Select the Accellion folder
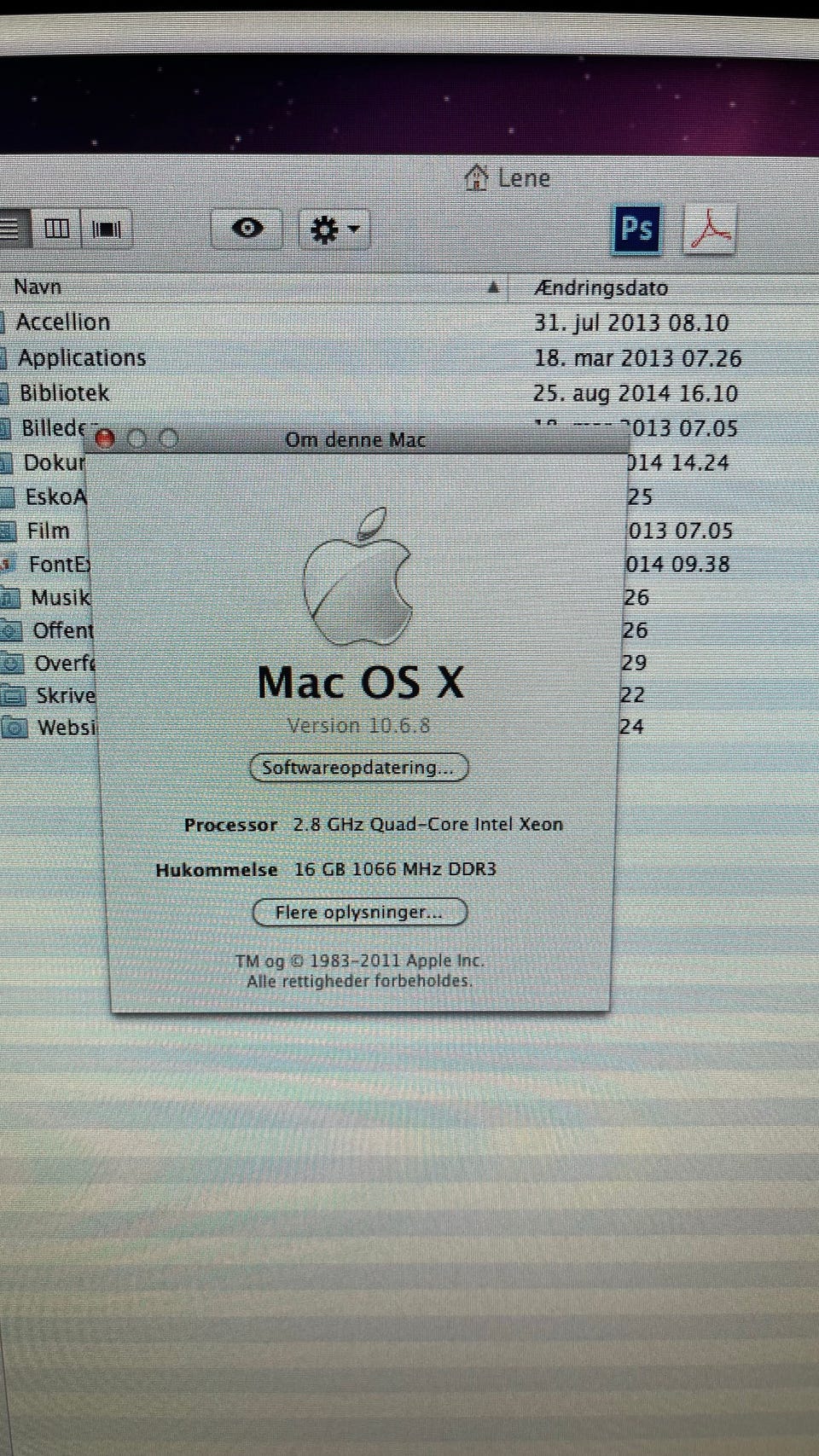Image resolution: width=819 pixels, height=1456 pixels. (63, 322)
